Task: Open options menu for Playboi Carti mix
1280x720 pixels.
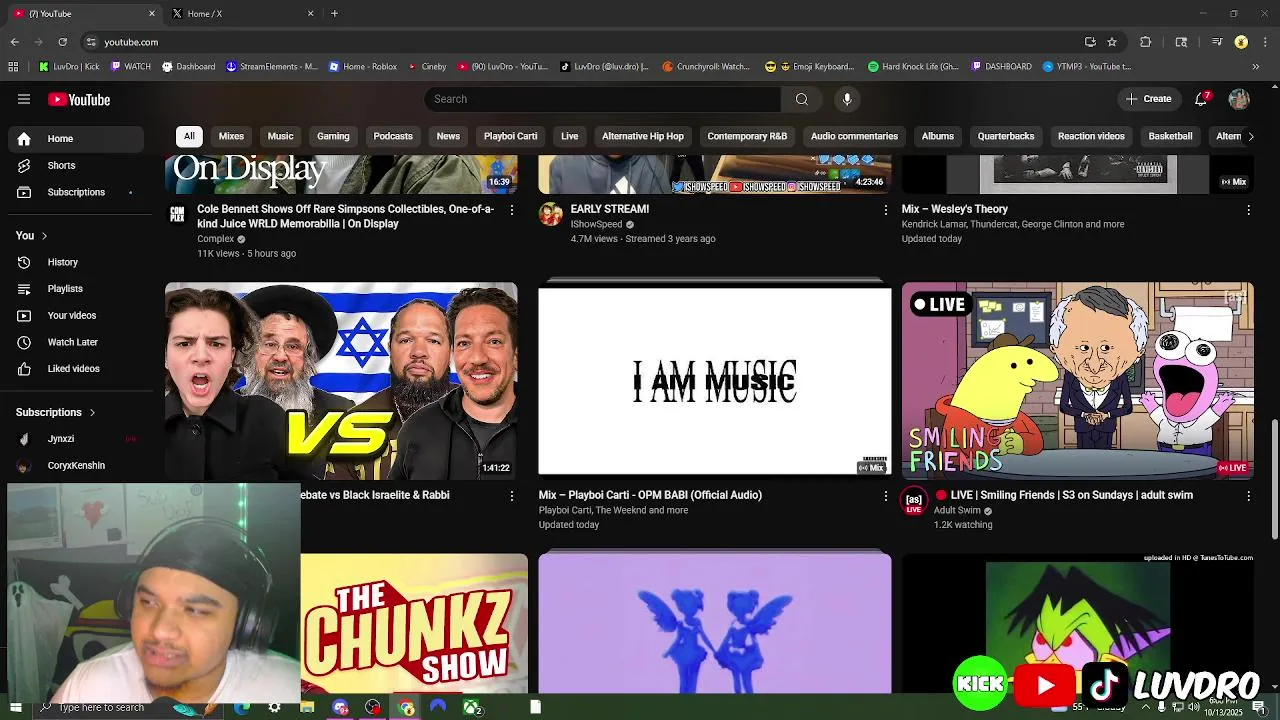Action: [885, 496]
